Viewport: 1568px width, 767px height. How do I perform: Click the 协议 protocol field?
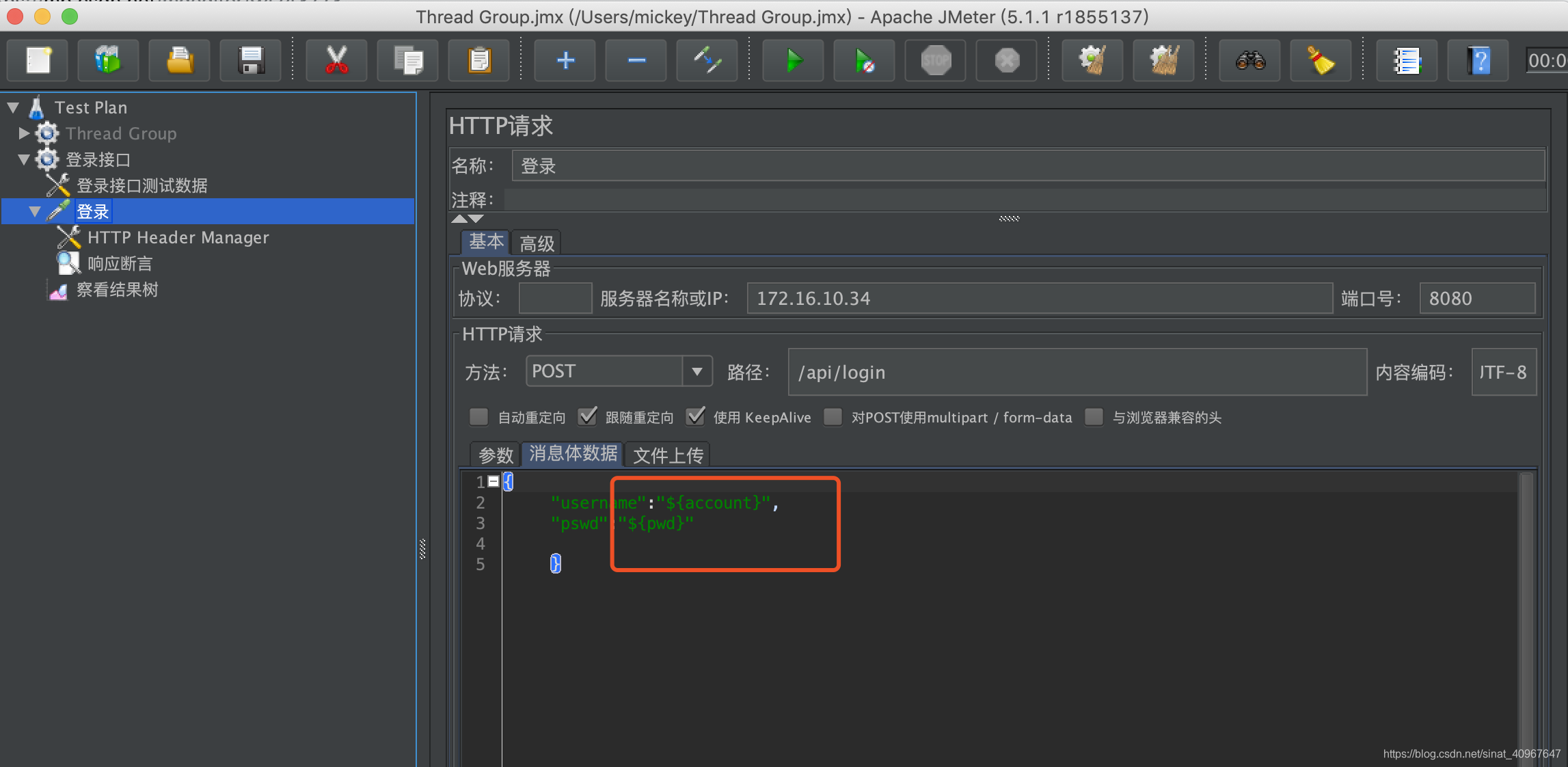[555, 299]
